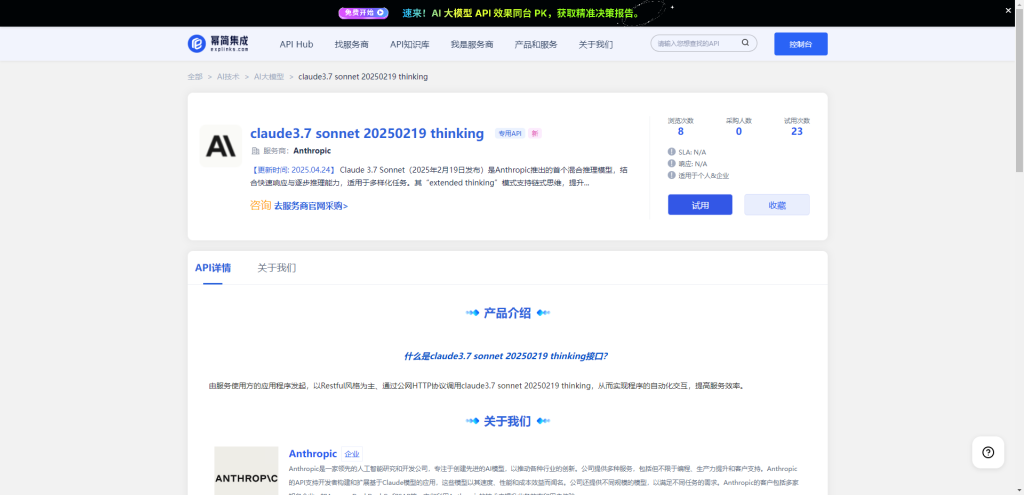Open the 找服务商 menu

click(352, 44)
